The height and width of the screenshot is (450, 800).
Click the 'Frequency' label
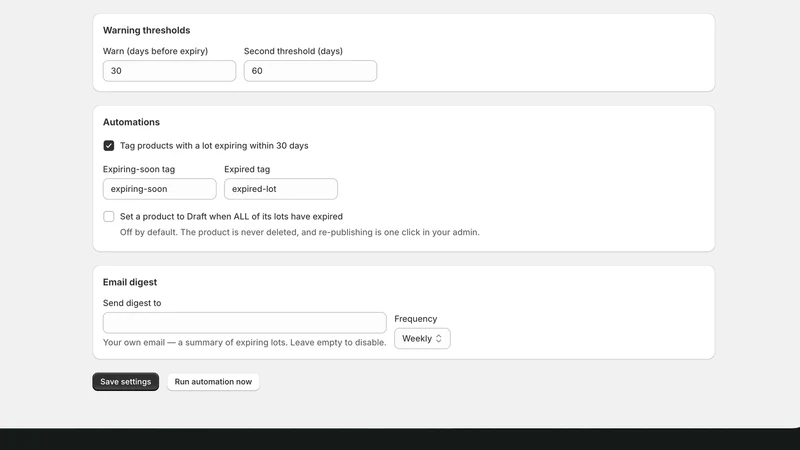(x=415, y=319)
